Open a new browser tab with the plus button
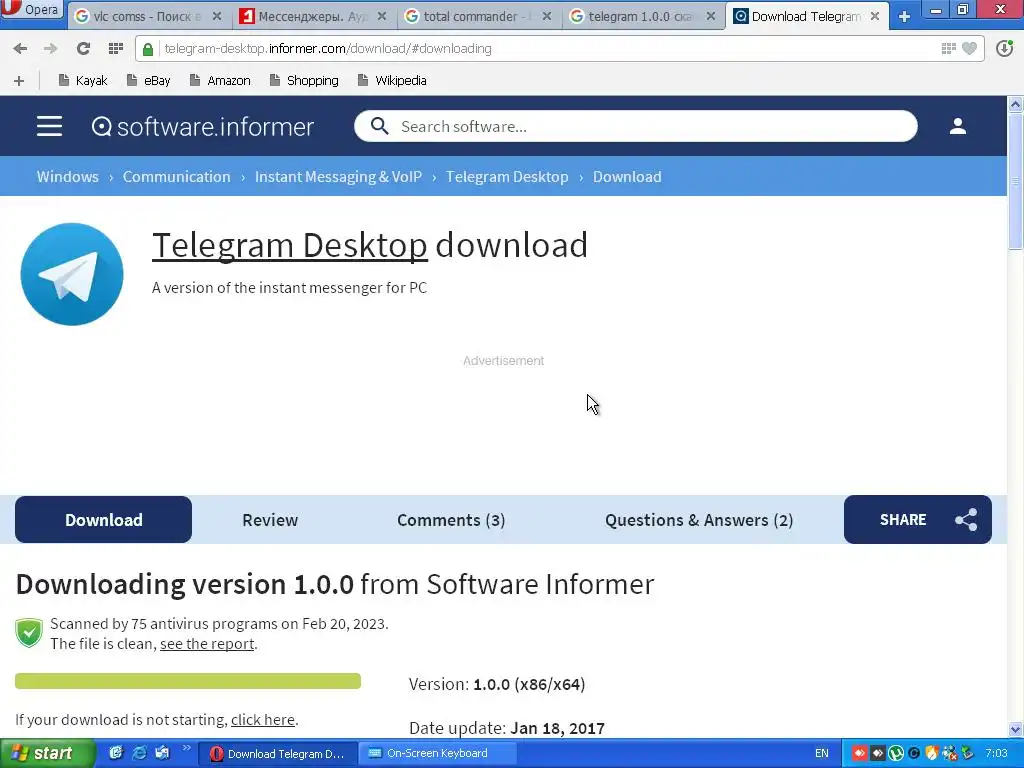Screen dimensions: 1024x768 pos(904,16)
